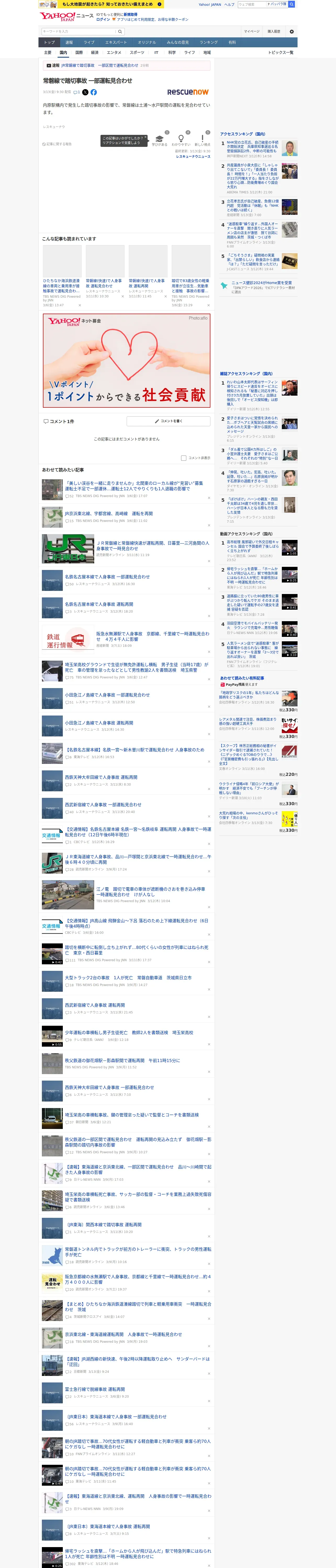Open the レスキューナウニュース source link
336x1568 pixels.
point(193,157)
